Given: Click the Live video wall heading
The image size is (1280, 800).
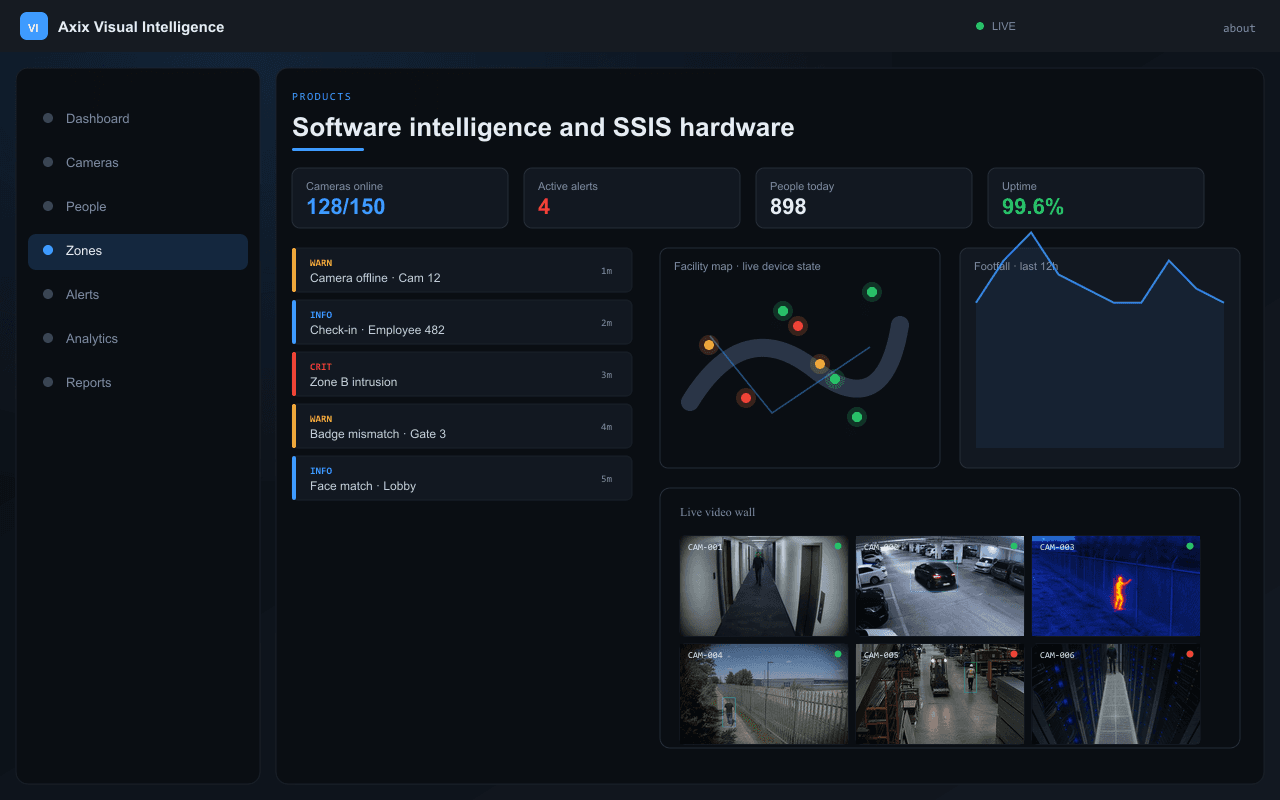Looking at the screenshot, I should (x=718, y=512).
